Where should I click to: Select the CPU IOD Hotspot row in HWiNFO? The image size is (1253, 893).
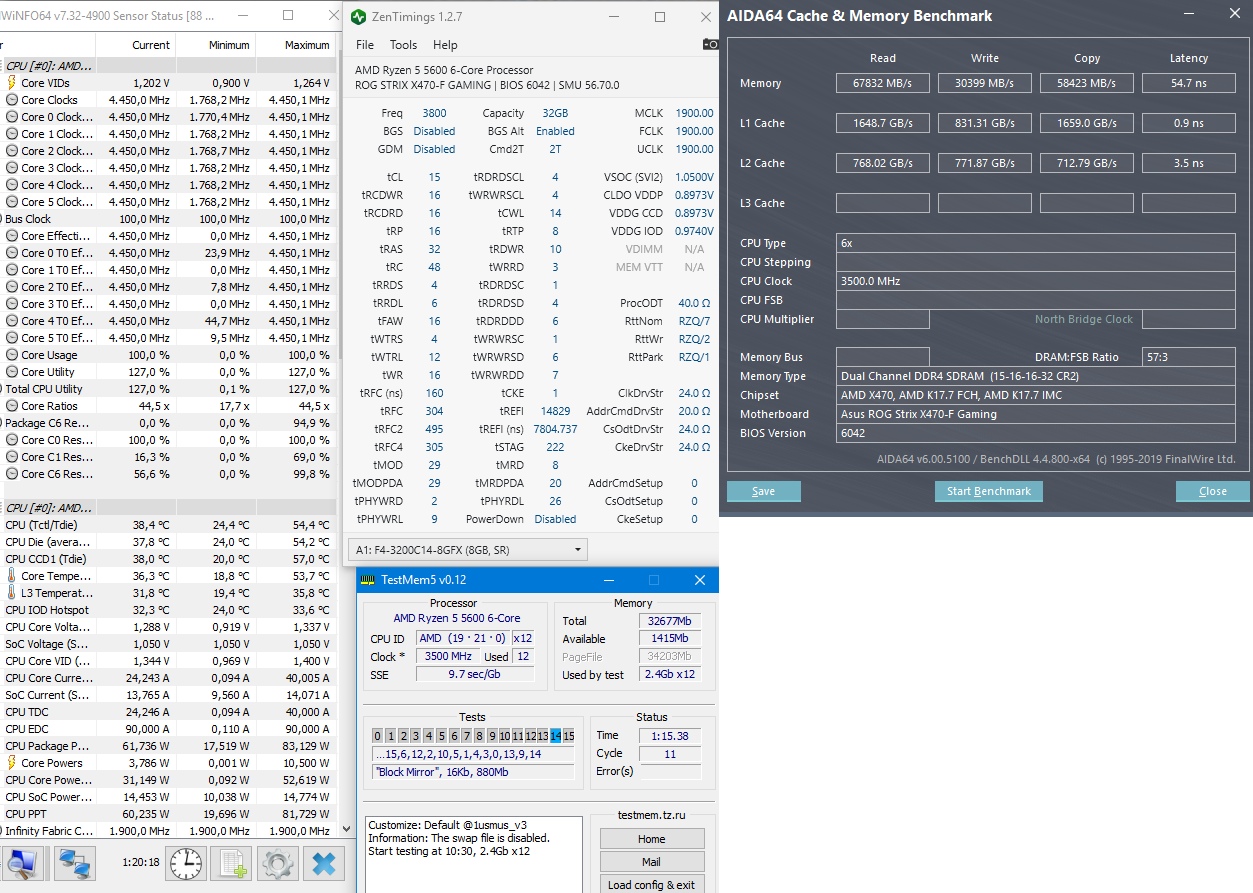pyautogui.click(x=167, y=610)
